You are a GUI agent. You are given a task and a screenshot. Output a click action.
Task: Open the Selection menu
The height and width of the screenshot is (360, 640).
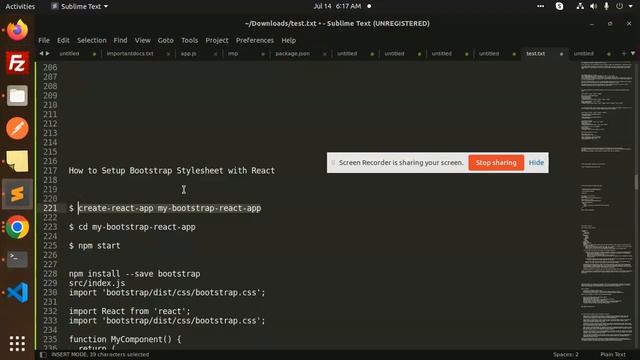(91, 40)
